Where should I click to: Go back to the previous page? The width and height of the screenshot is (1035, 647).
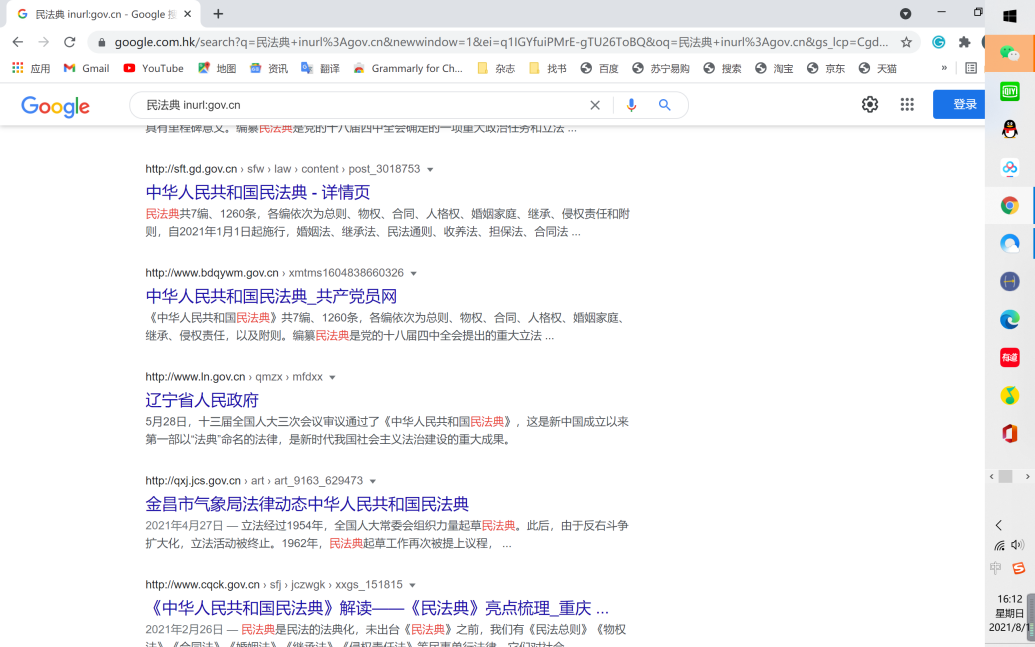[18, 42]
